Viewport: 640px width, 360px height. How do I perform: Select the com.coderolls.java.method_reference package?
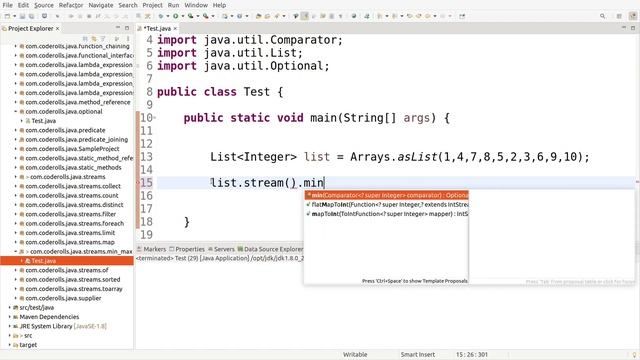tap(78, 102)
